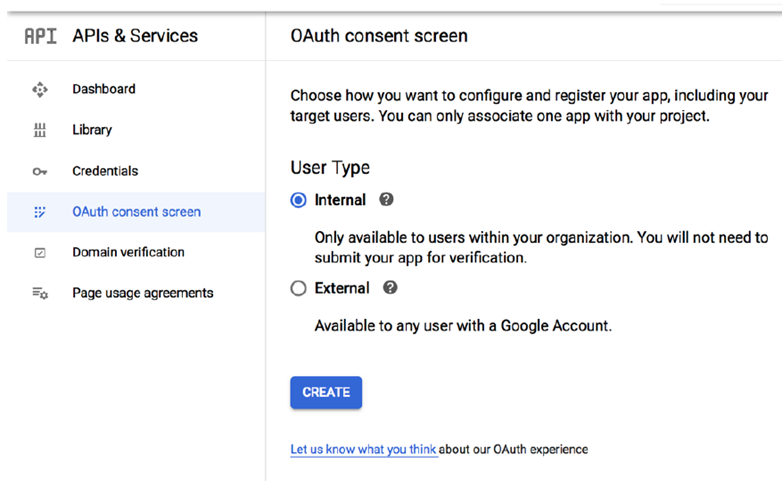The image size is (782, 481).
Task: Click the Domain verification checkbox icon
Action: [x=40, y=253]
